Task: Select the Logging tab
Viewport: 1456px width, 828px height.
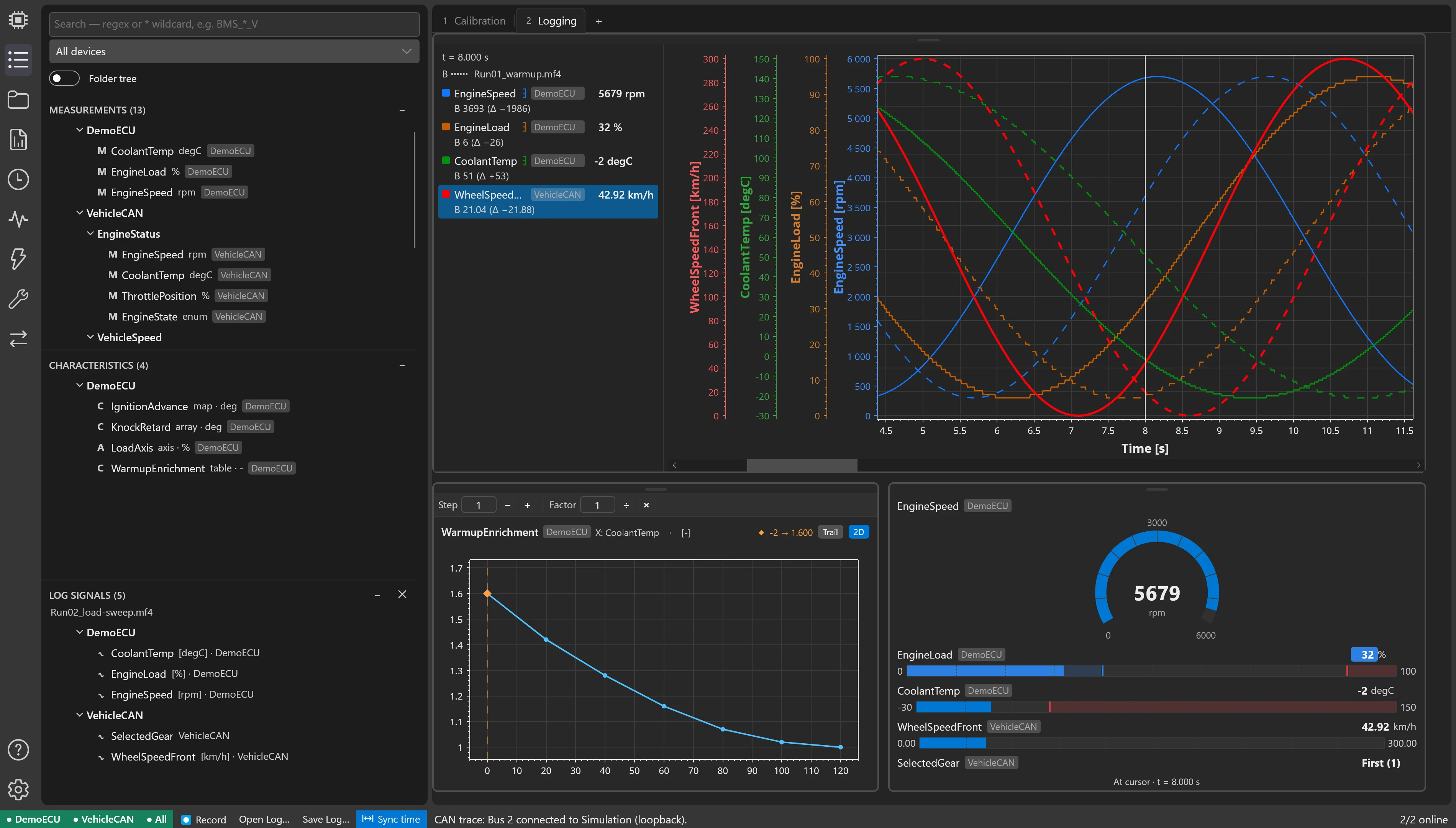Action: [551, 21]
